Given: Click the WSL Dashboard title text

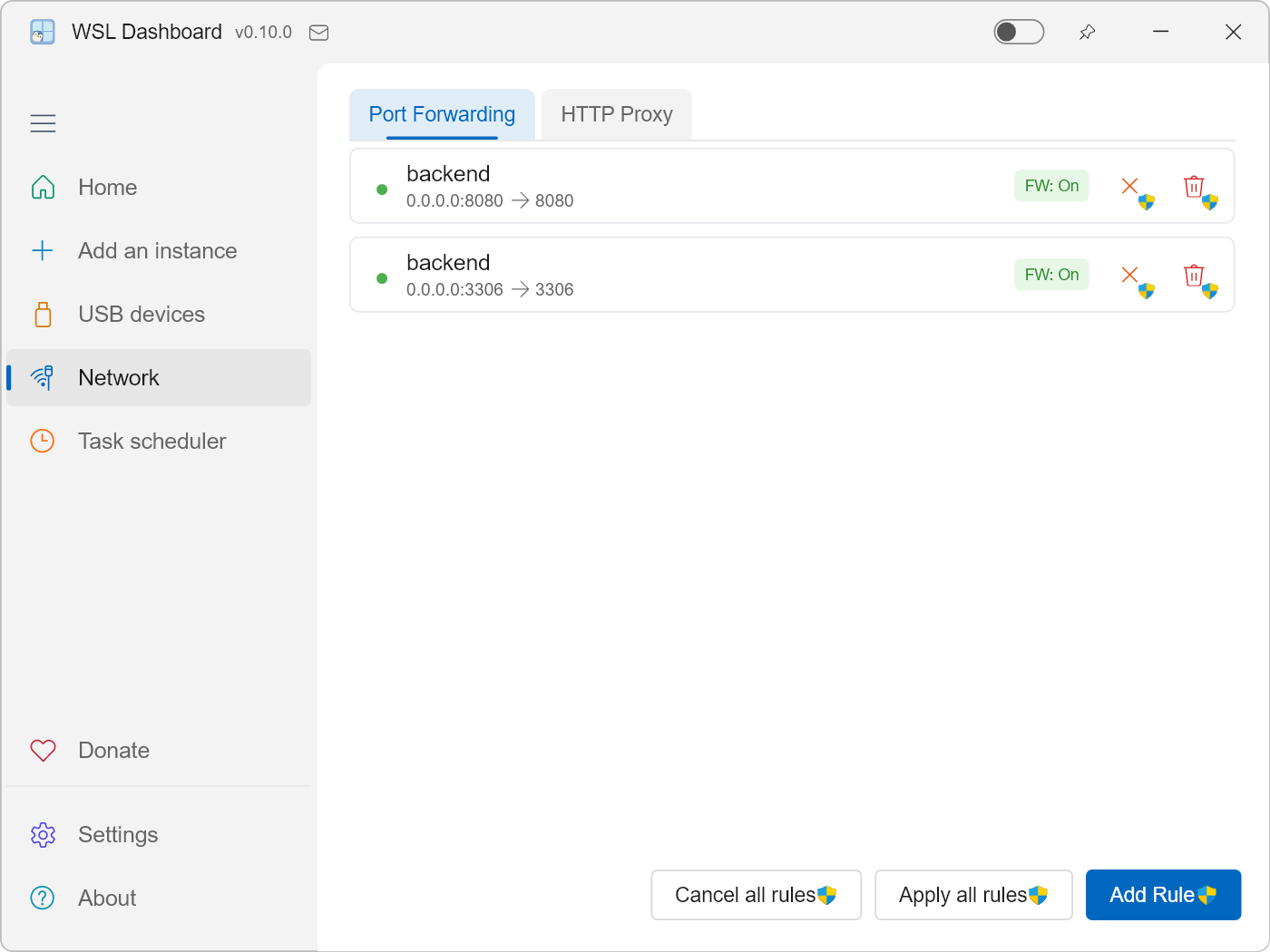Looking at the screenshot, I should point(147,32).
